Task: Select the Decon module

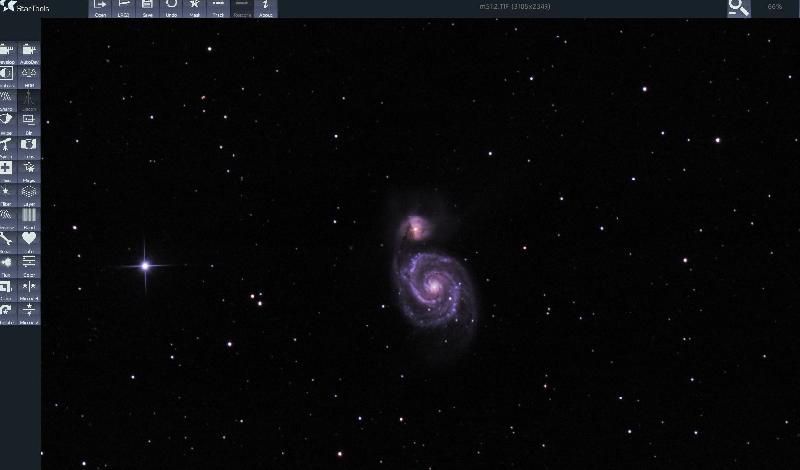Action: click(29, 100)
